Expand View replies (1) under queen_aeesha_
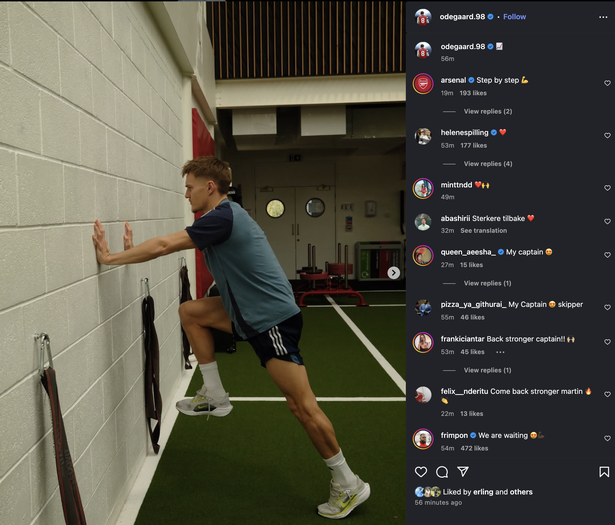 [488, 283]
